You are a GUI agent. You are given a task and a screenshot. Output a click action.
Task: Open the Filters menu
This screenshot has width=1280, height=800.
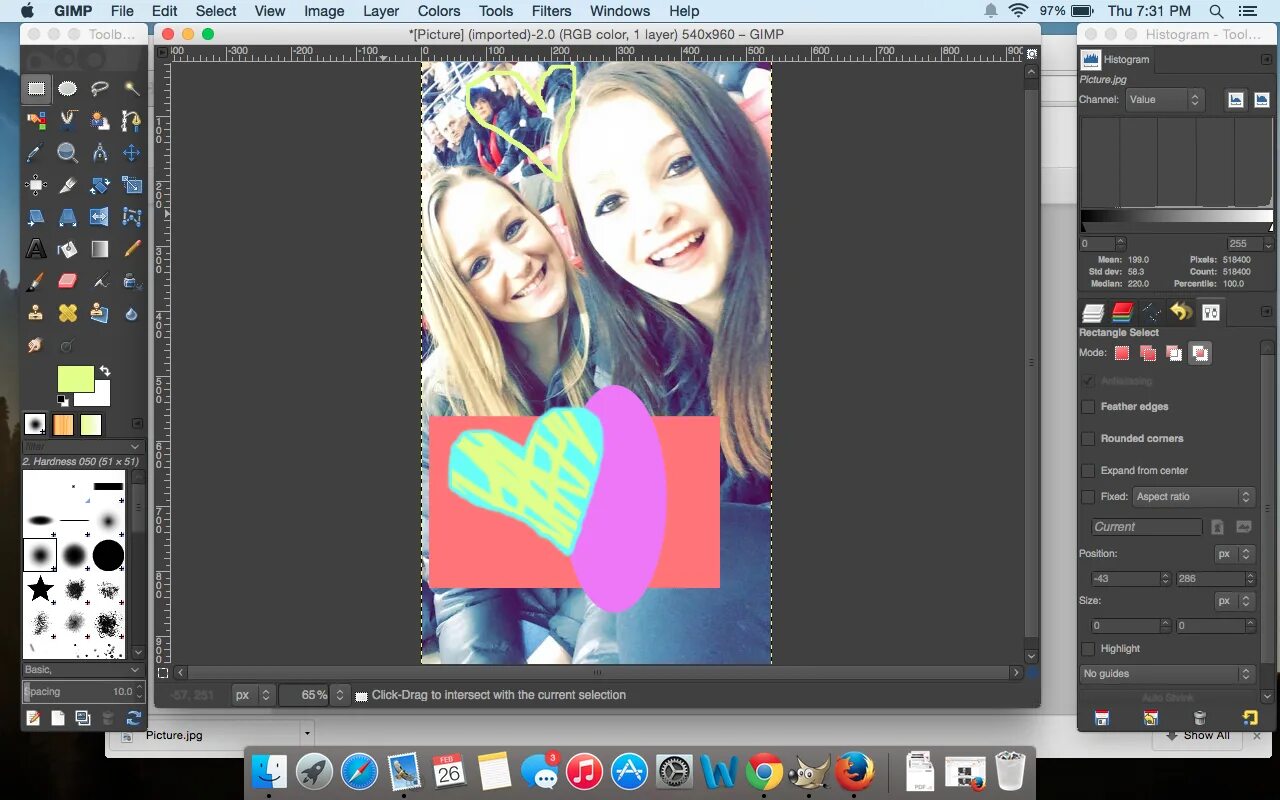tap(552, 11)
